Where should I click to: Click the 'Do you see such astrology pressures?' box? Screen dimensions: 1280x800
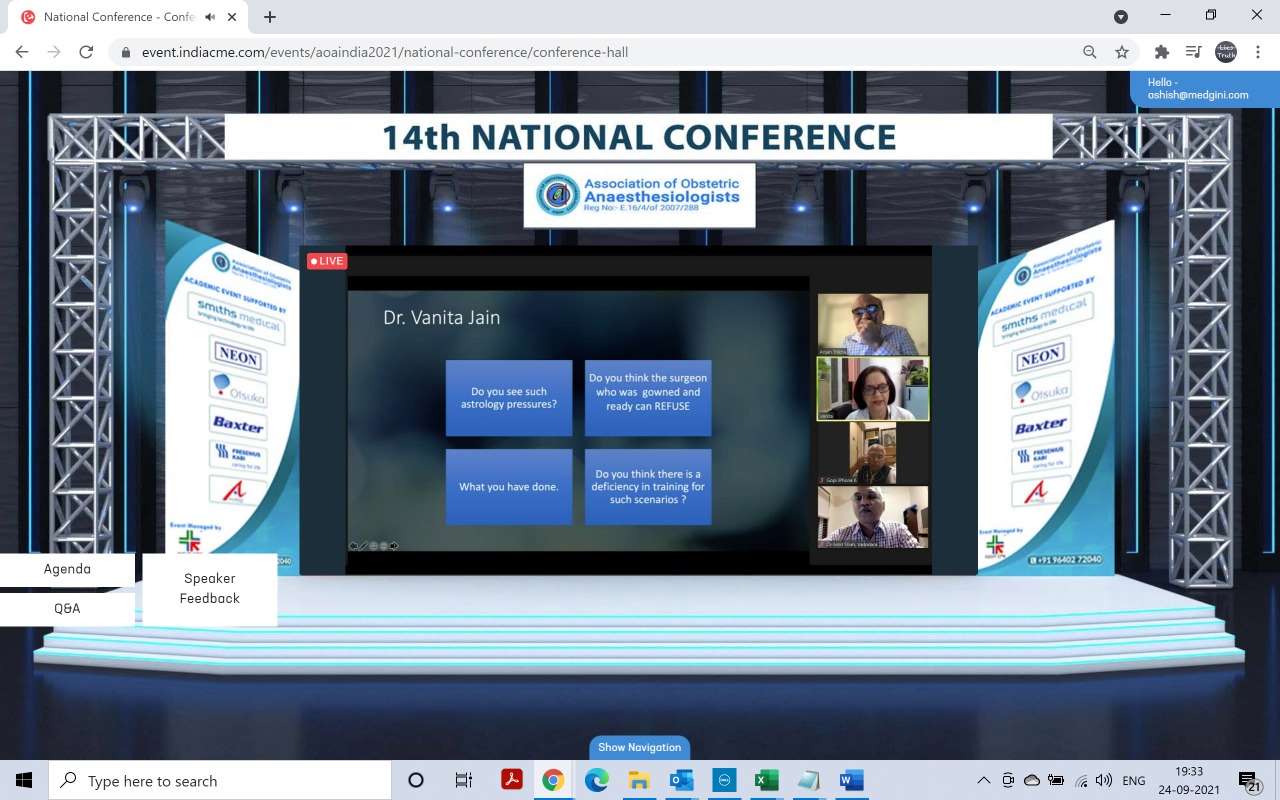pos(509,398)
